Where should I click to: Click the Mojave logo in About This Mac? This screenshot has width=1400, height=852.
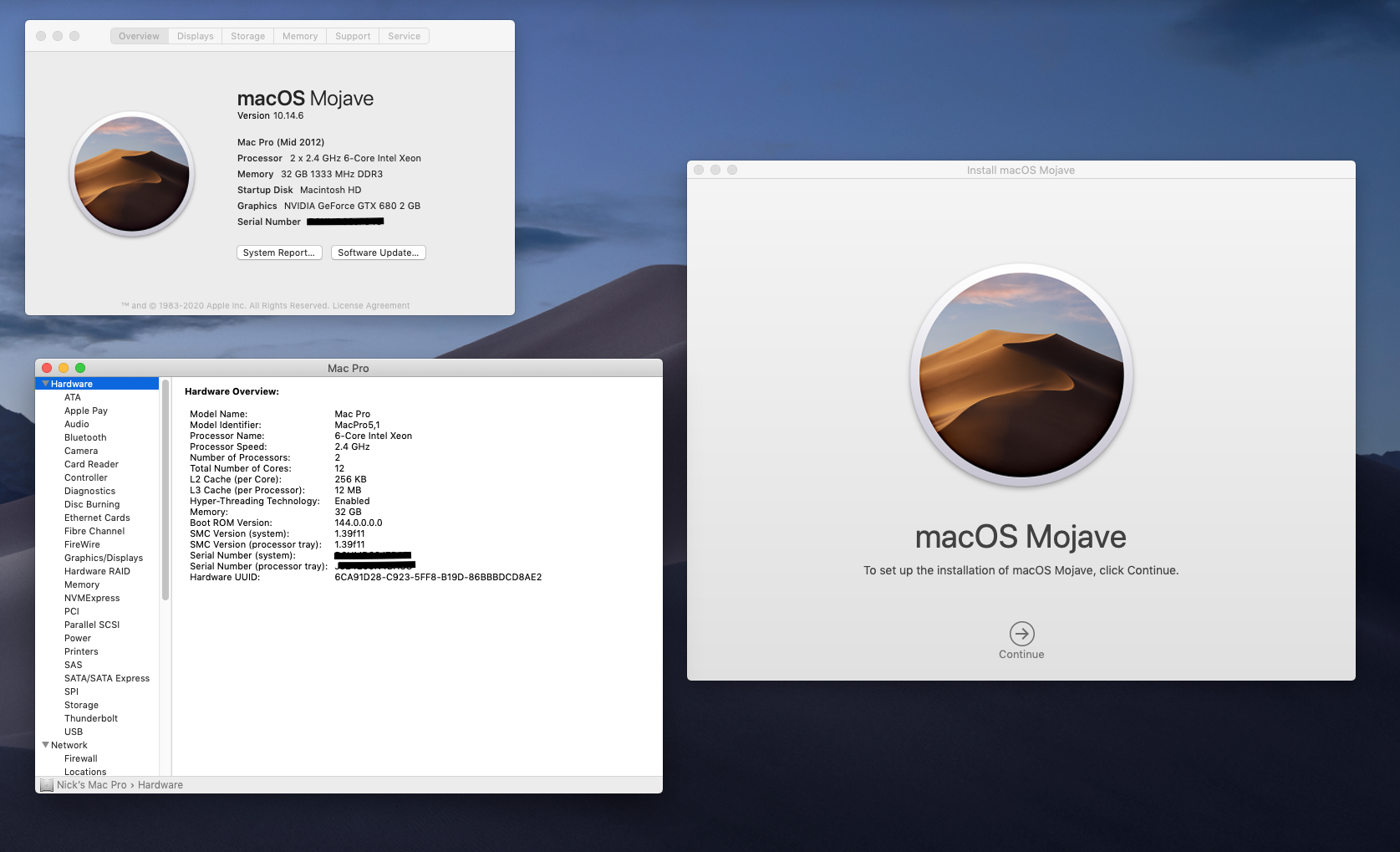[x=132, y=175]
